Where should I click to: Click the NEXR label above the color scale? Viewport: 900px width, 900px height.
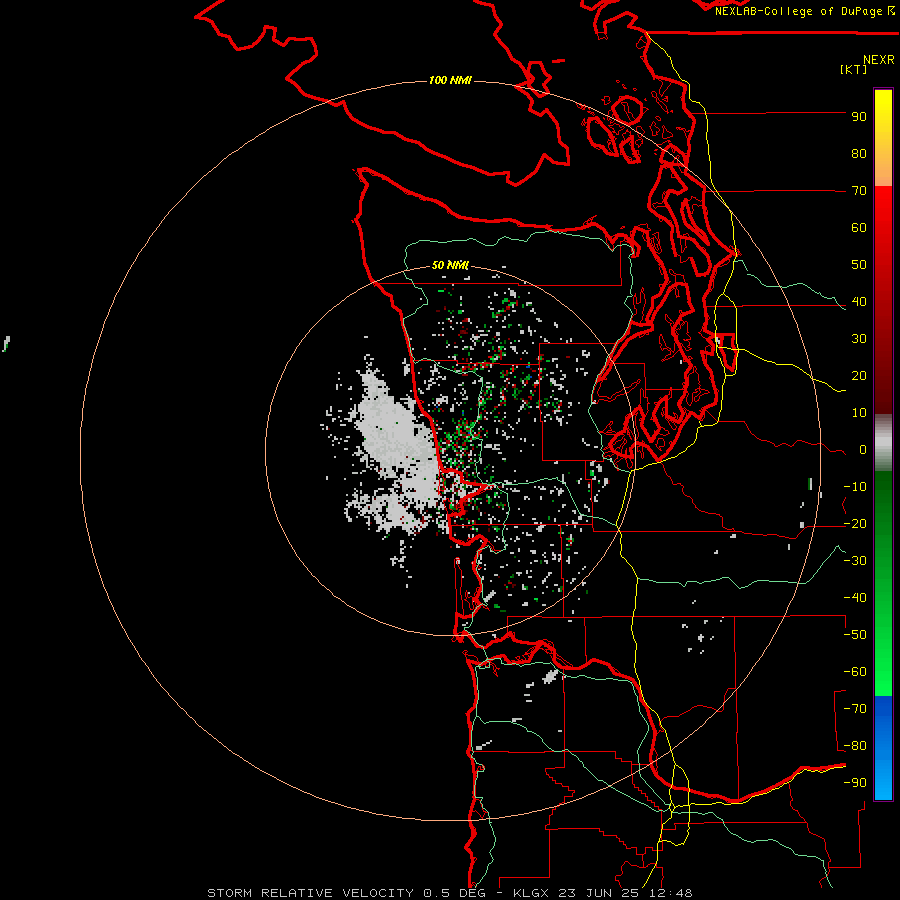tap(878, 60)
